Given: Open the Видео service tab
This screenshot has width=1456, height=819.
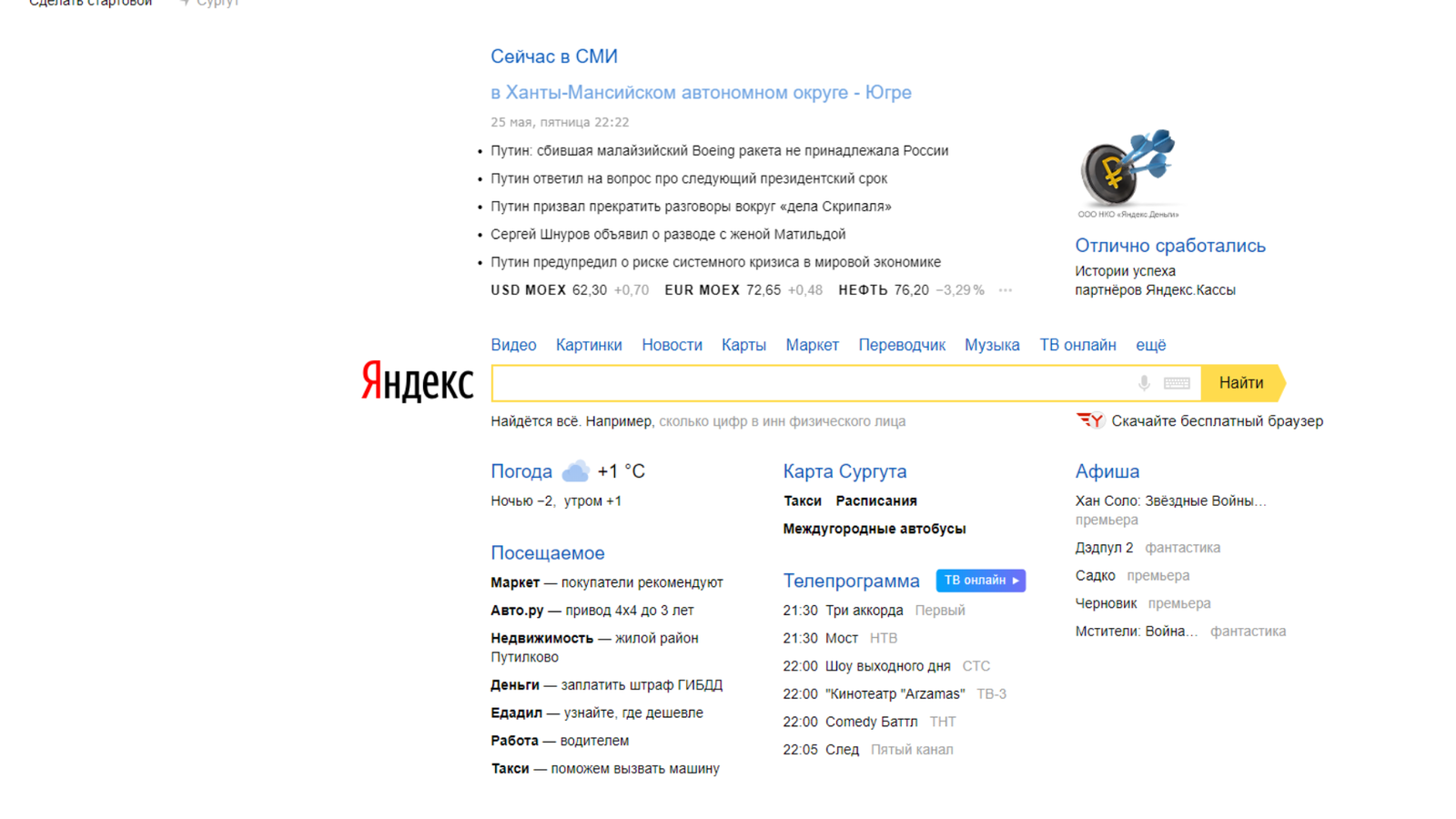Looking at the screenshot, I should 513,345.
